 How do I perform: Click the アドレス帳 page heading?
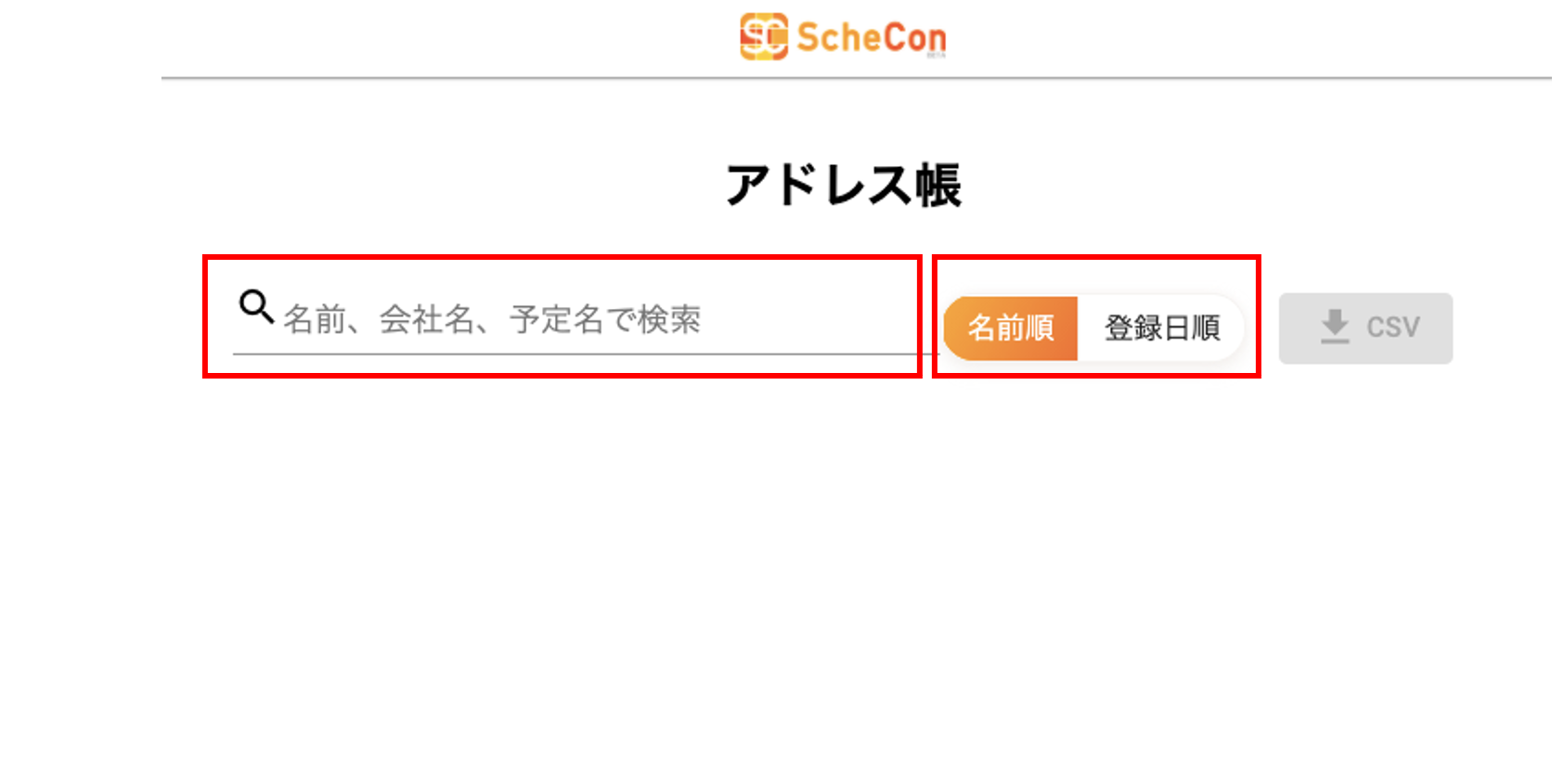click(x=843, y=185)
